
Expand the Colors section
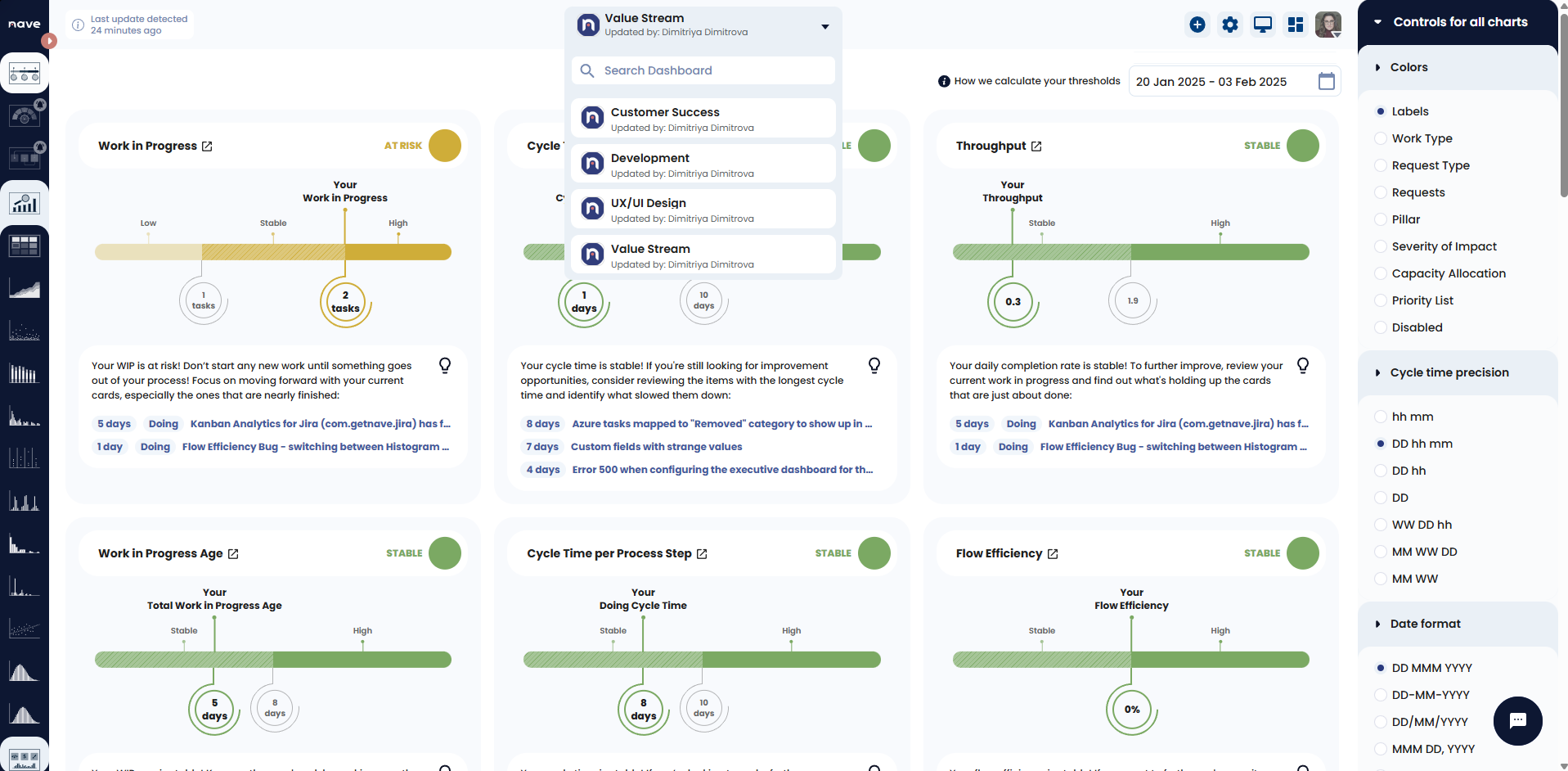(x=1378, y=67)
